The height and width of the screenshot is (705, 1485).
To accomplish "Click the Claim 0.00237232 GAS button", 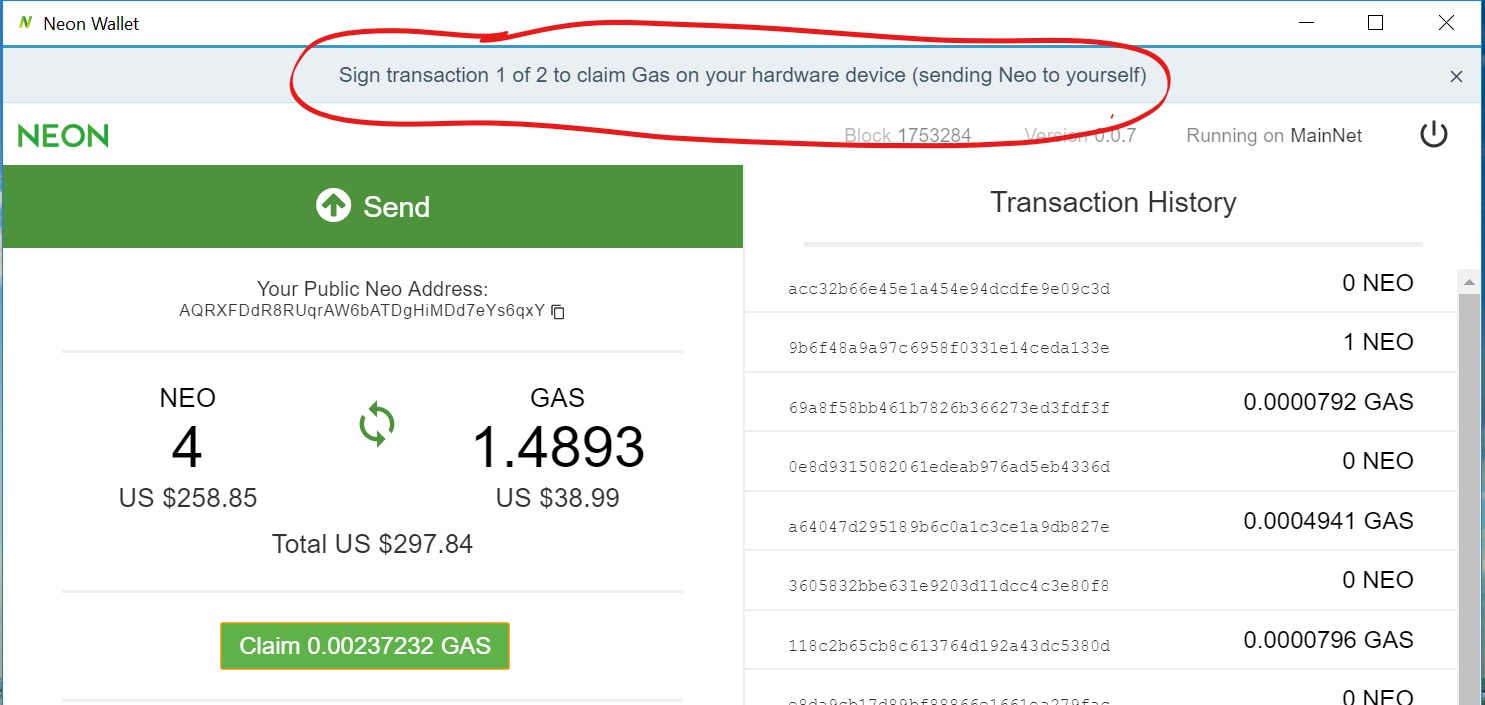I will tap(365, 646).
